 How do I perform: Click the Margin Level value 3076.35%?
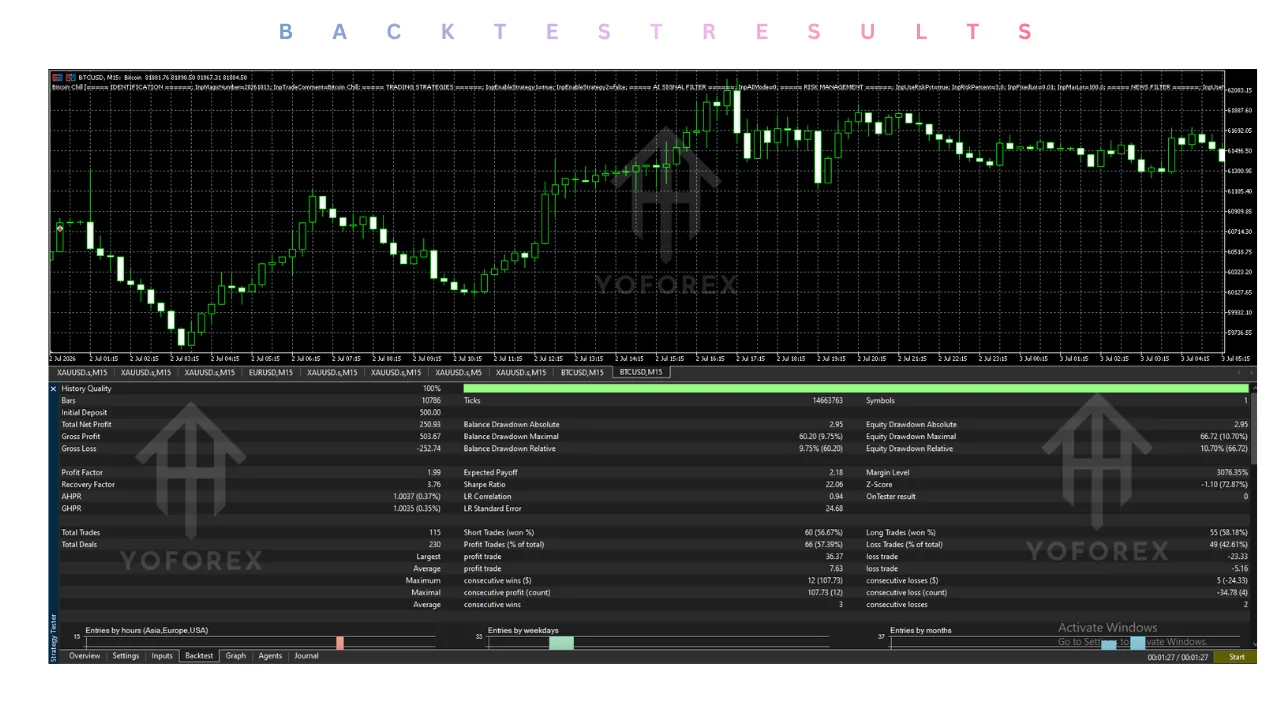click(1232, 472)
